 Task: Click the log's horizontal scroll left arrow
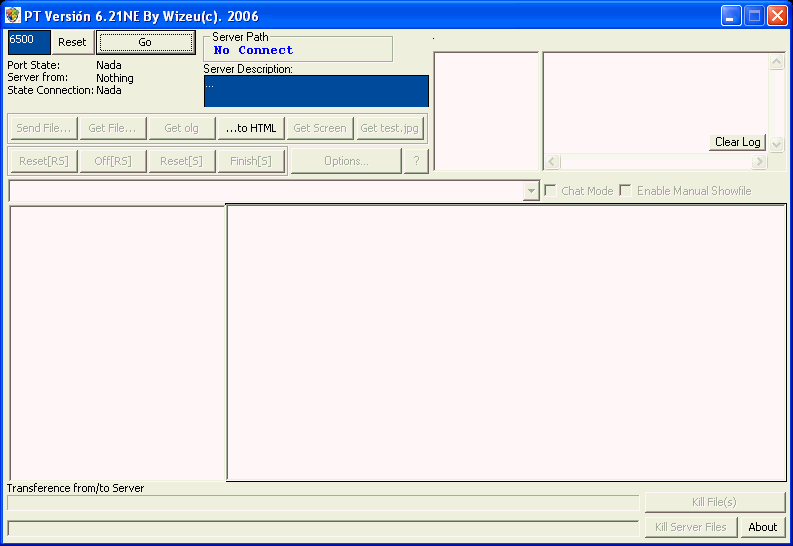click(x=553, y=161)
